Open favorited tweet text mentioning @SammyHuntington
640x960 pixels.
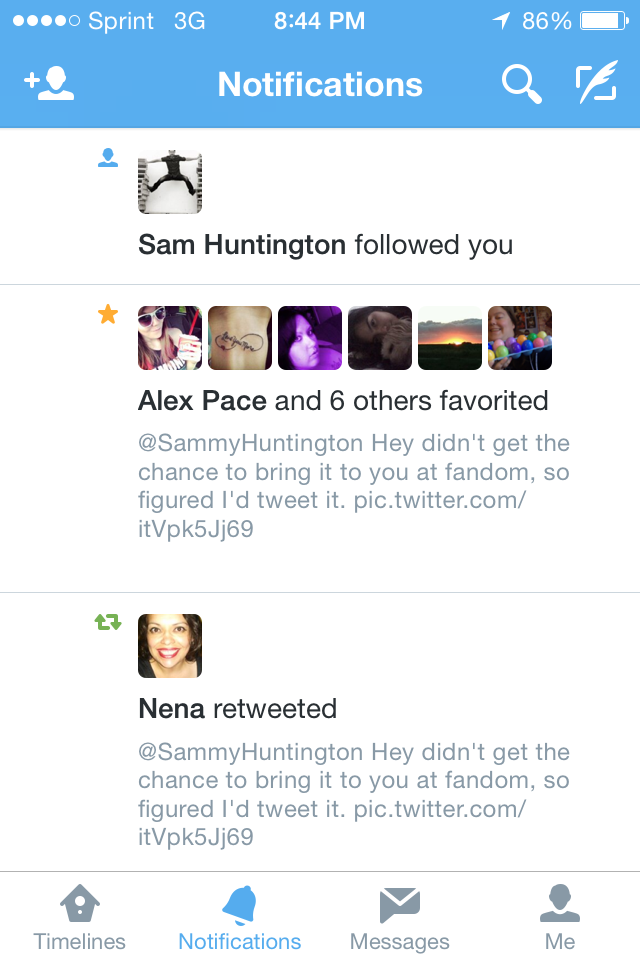click(354, 486)
